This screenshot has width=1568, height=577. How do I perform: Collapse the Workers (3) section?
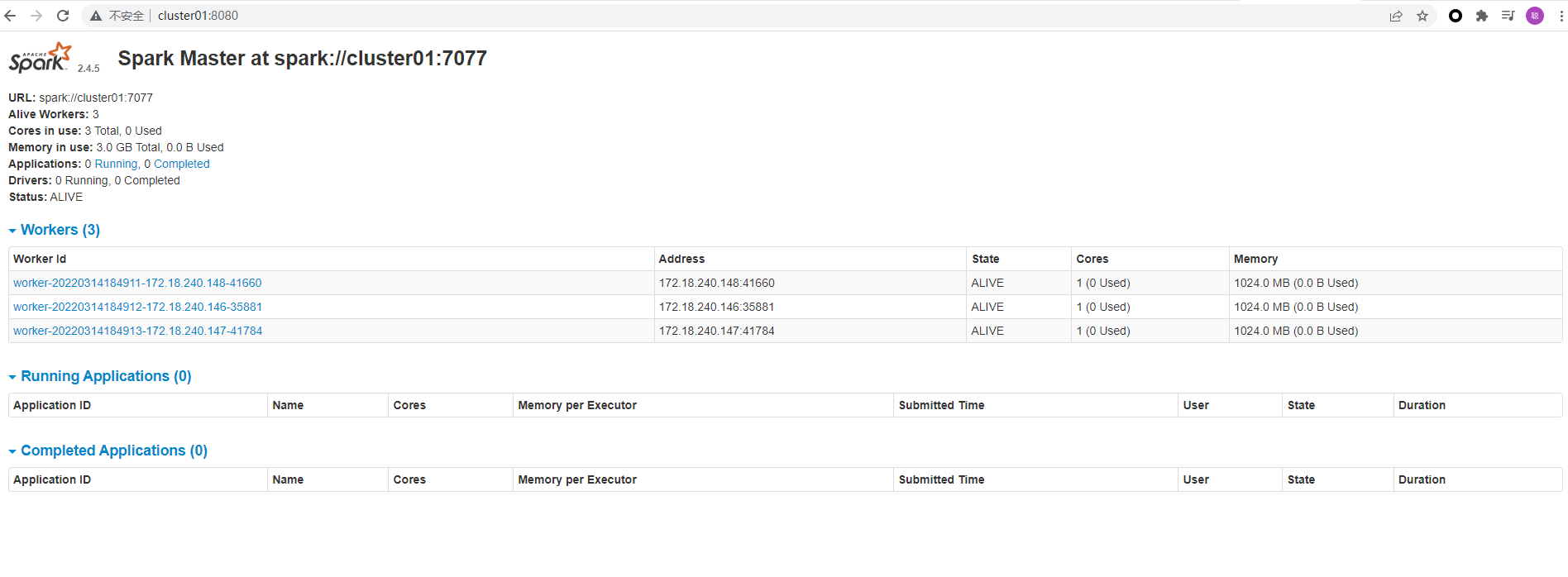pos(54,230)
